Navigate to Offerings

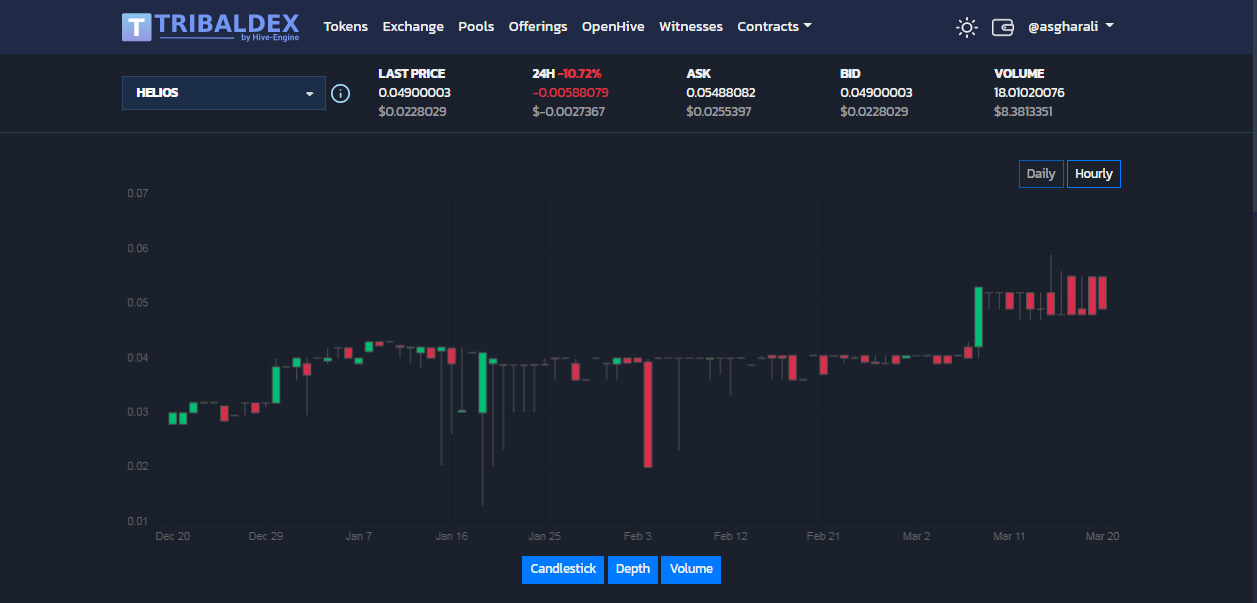tap(538, 27)
